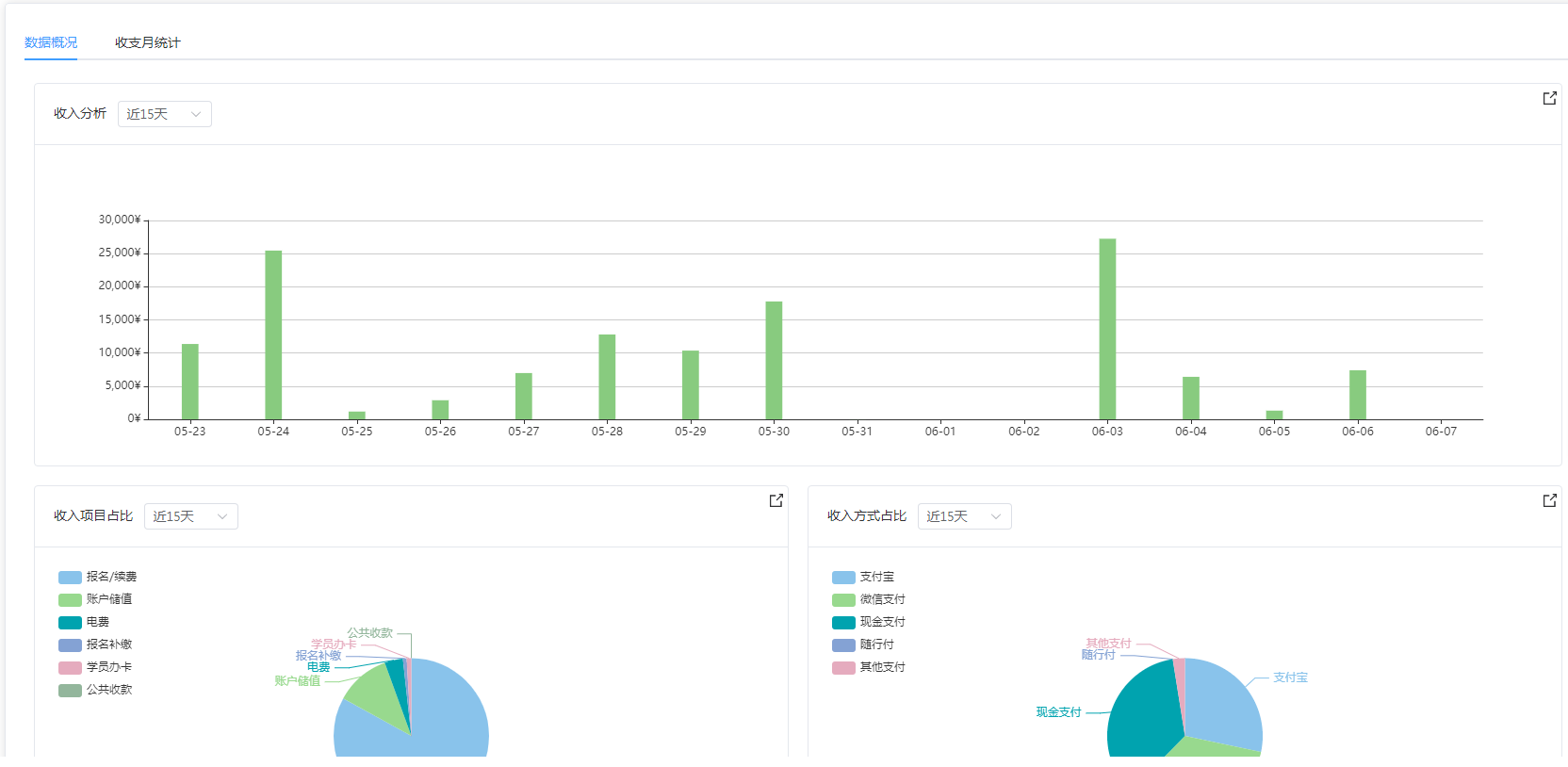
Task: Click the 随行付 pie callout label
Action: point(1098,655)
